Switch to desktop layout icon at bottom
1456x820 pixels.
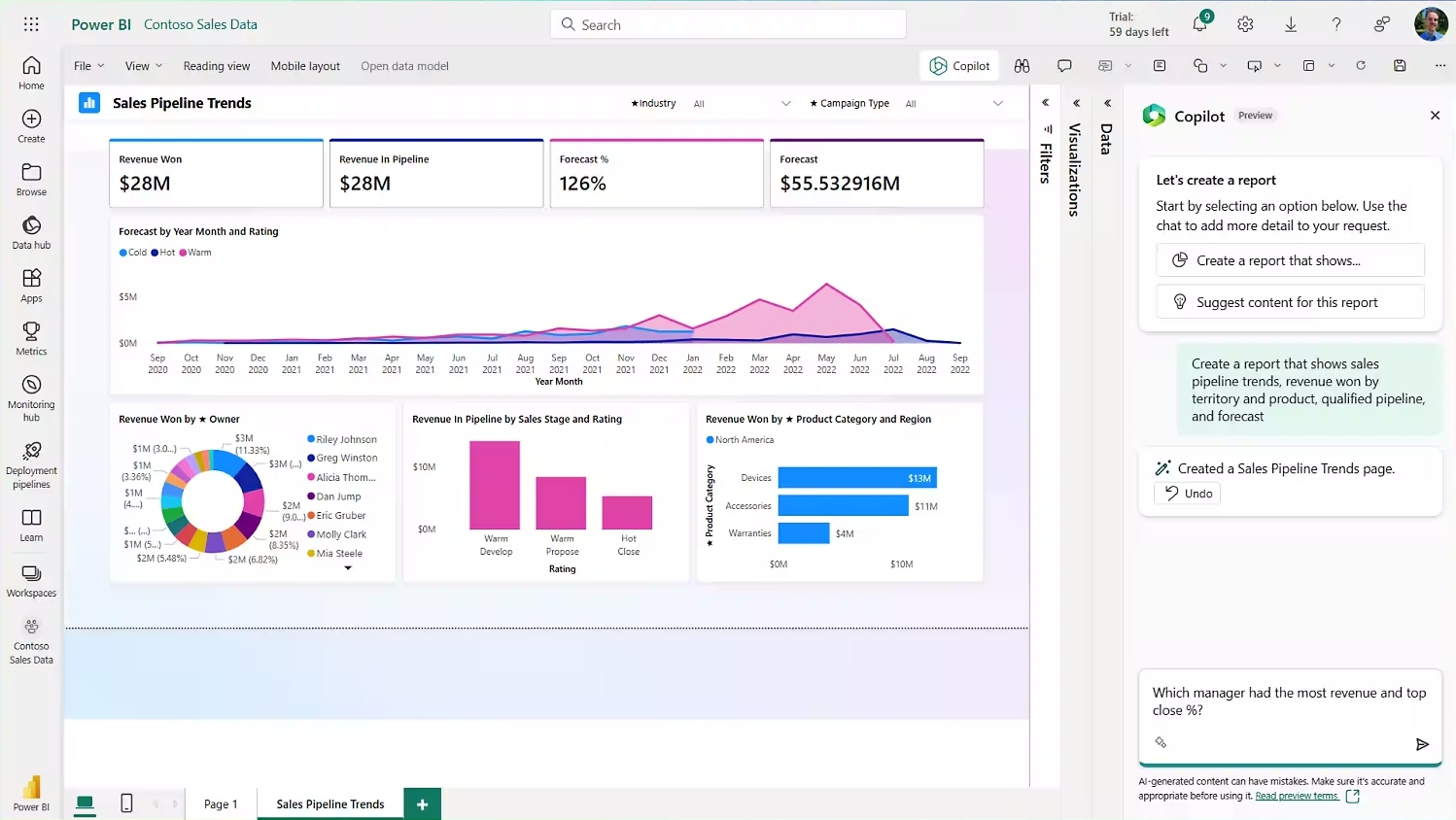point(85,803)
